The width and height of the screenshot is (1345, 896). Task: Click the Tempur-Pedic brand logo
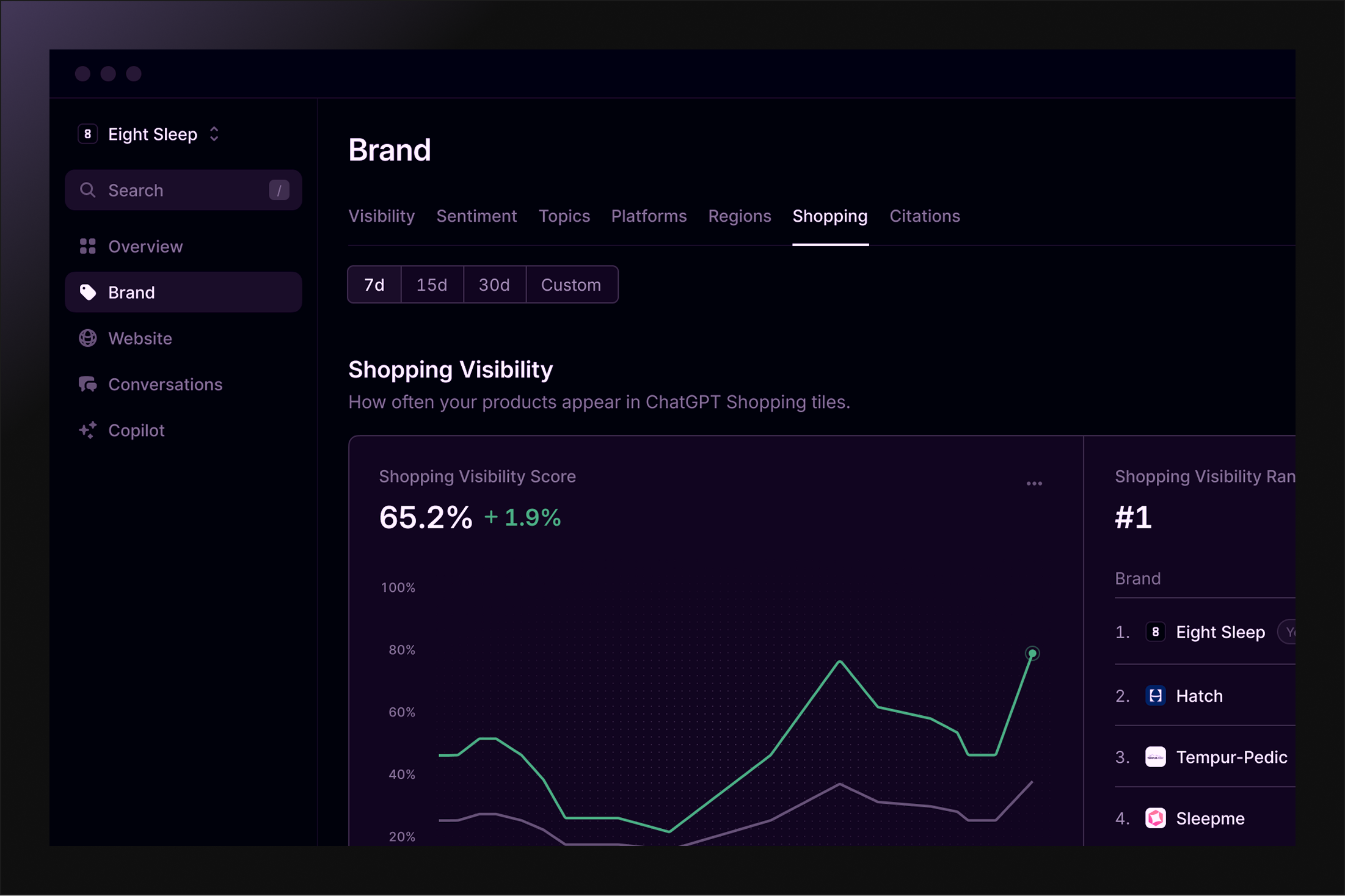1155,757
